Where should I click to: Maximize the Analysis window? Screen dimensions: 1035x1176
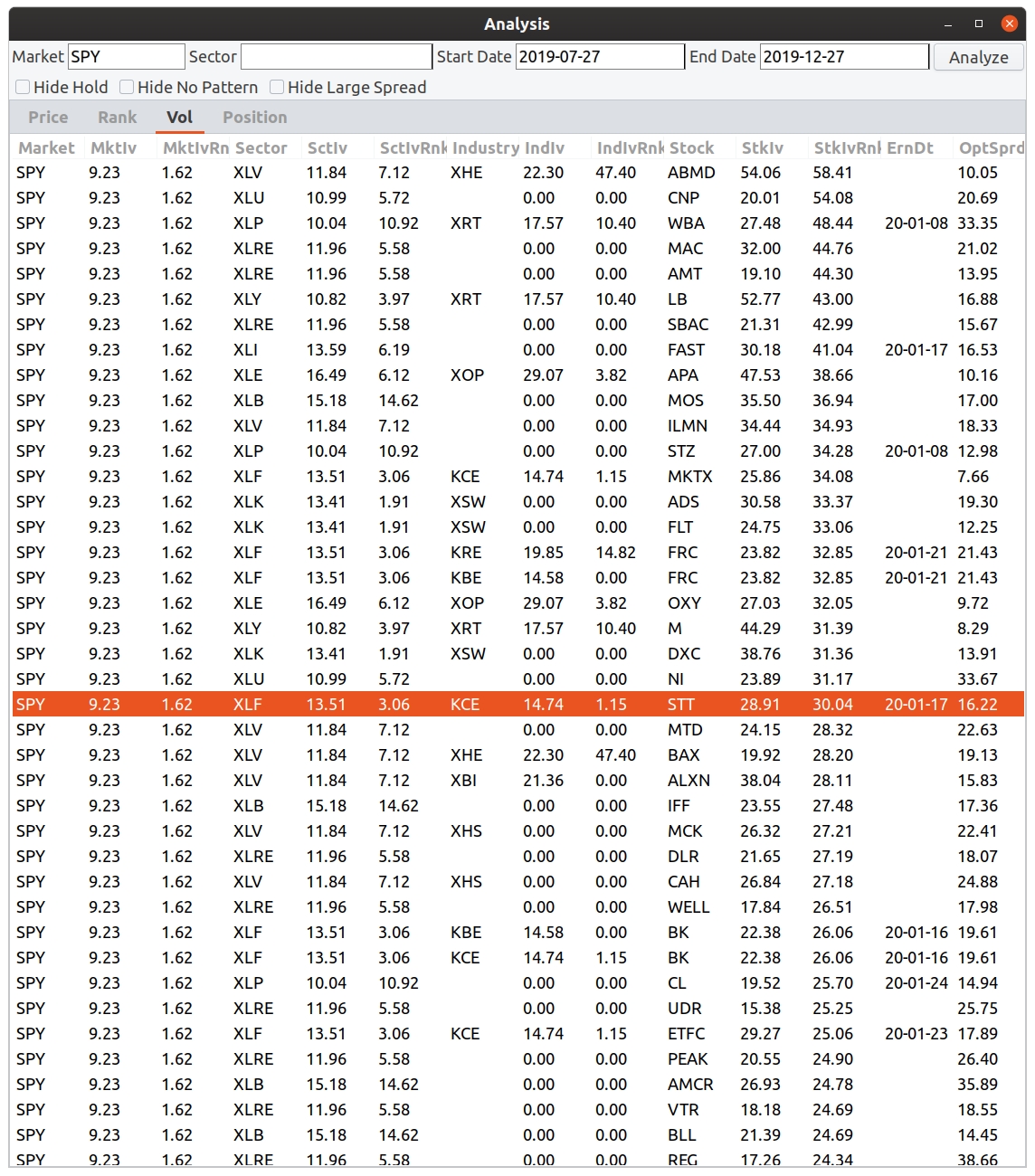point(979,24)
